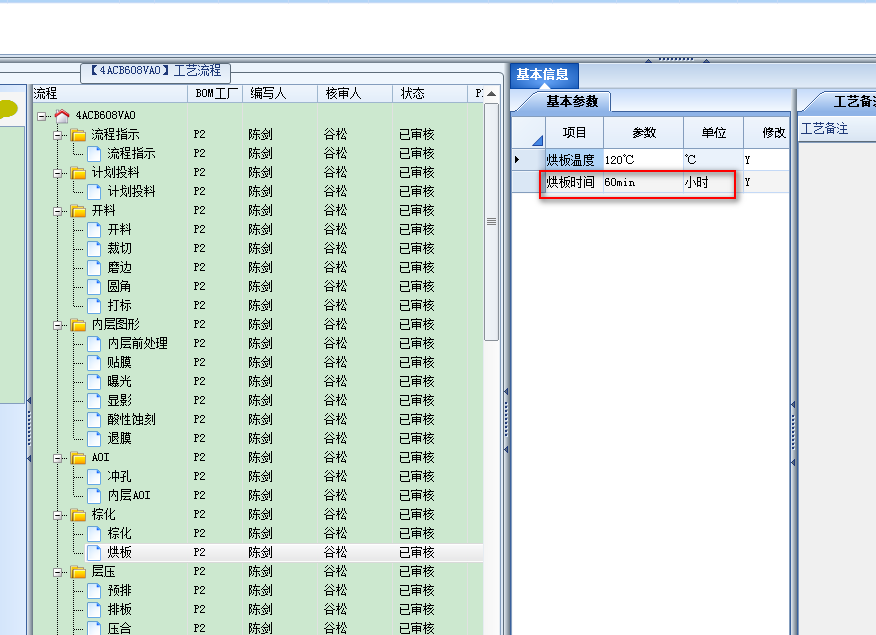Click the 单位 column header
The width and height of the screenshot is (876, 635).
713,133
